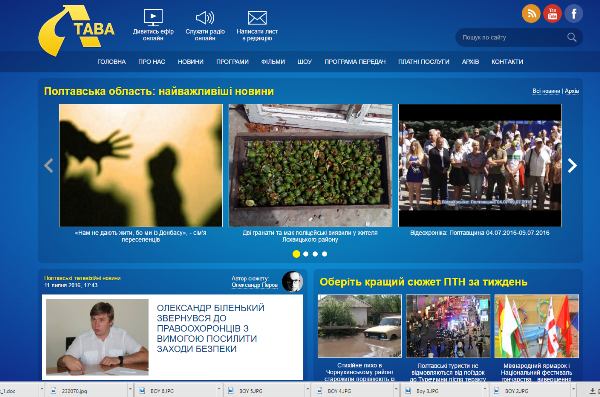Select the fourth carousel dot
This screenshot has width=600, height=397.
(x=324, y=254)
